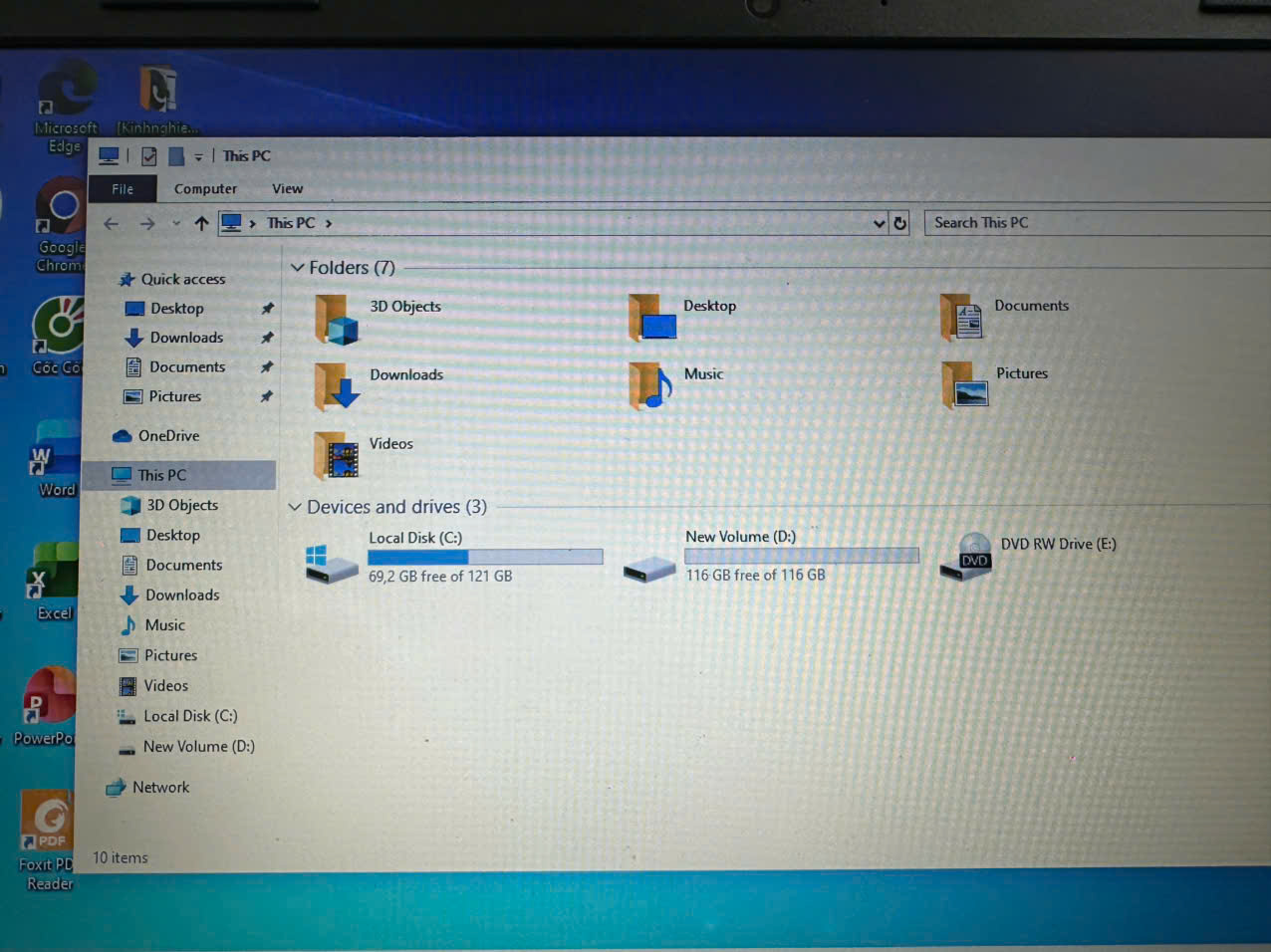Go up one level with Up arrow
The height and width of the screenshot is (952, 1271).
(x=201, y=223)
